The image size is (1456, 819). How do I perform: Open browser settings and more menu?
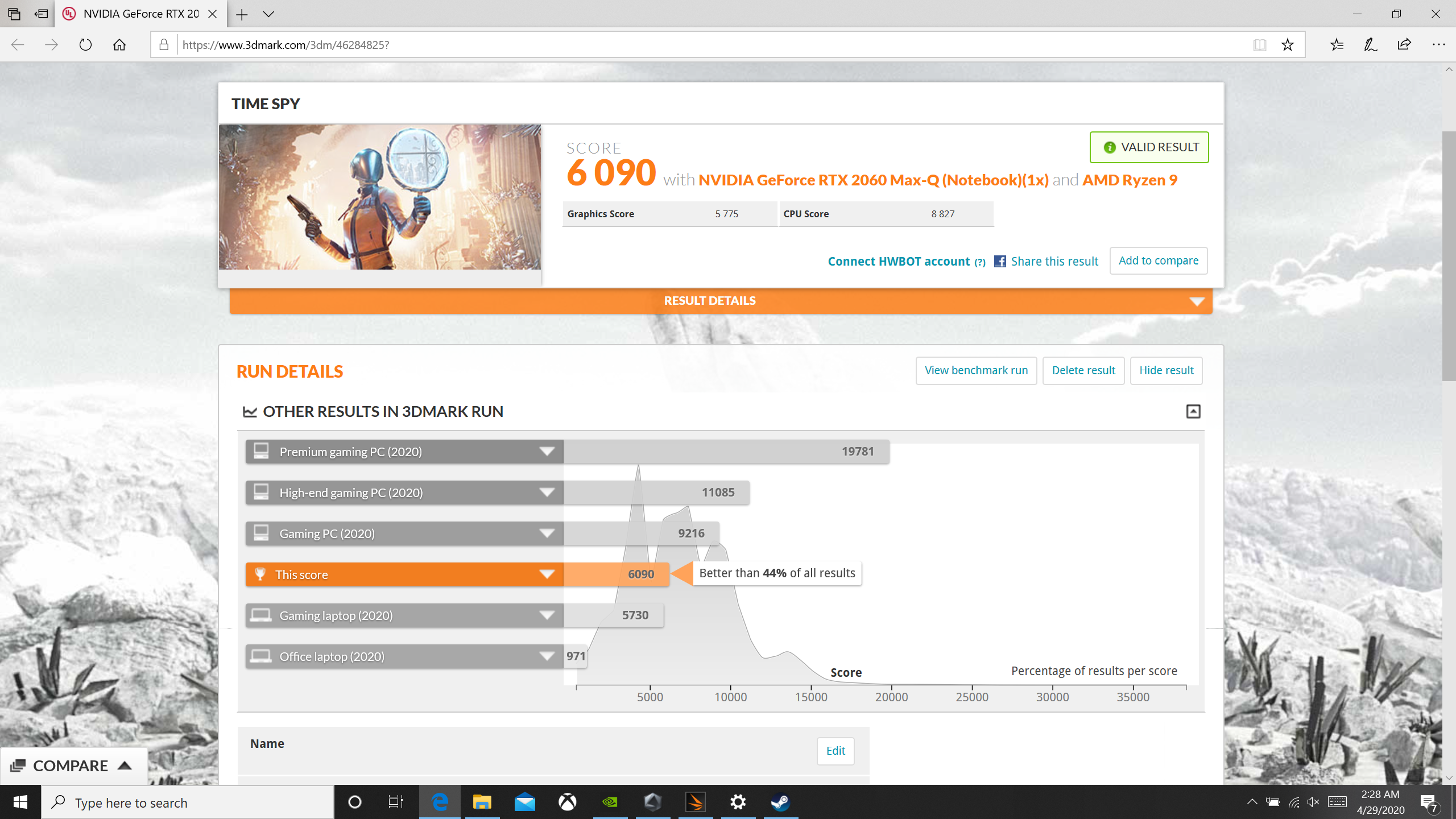[x=1438, y=44]
